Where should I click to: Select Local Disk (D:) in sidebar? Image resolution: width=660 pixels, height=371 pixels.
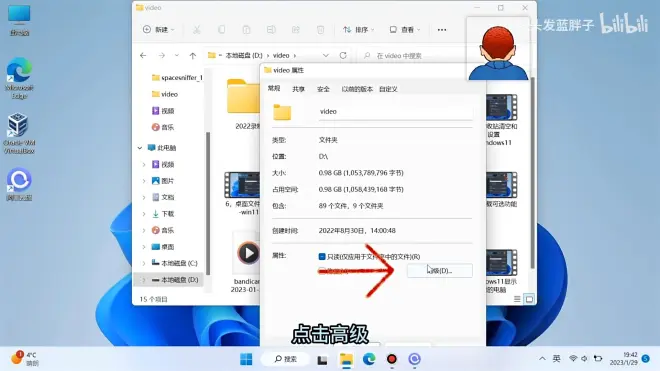pyautogui.click(x=175, y=280)
